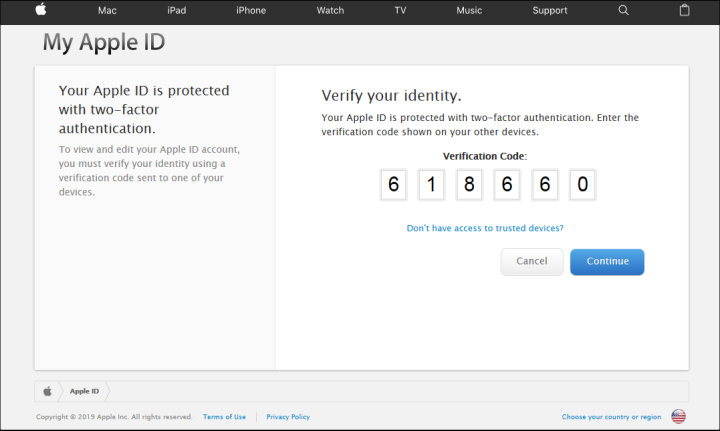The width and height of the screenshot is (720, 431).
Task: Click the US flag icon in footer
Action: [x=678, y=416]
